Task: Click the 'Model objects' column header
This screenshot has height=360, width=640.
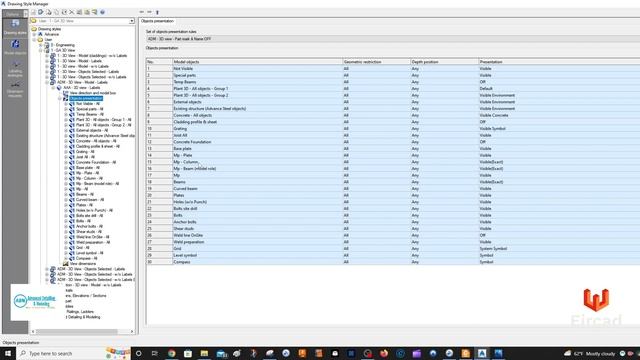Action: point(257,62)
